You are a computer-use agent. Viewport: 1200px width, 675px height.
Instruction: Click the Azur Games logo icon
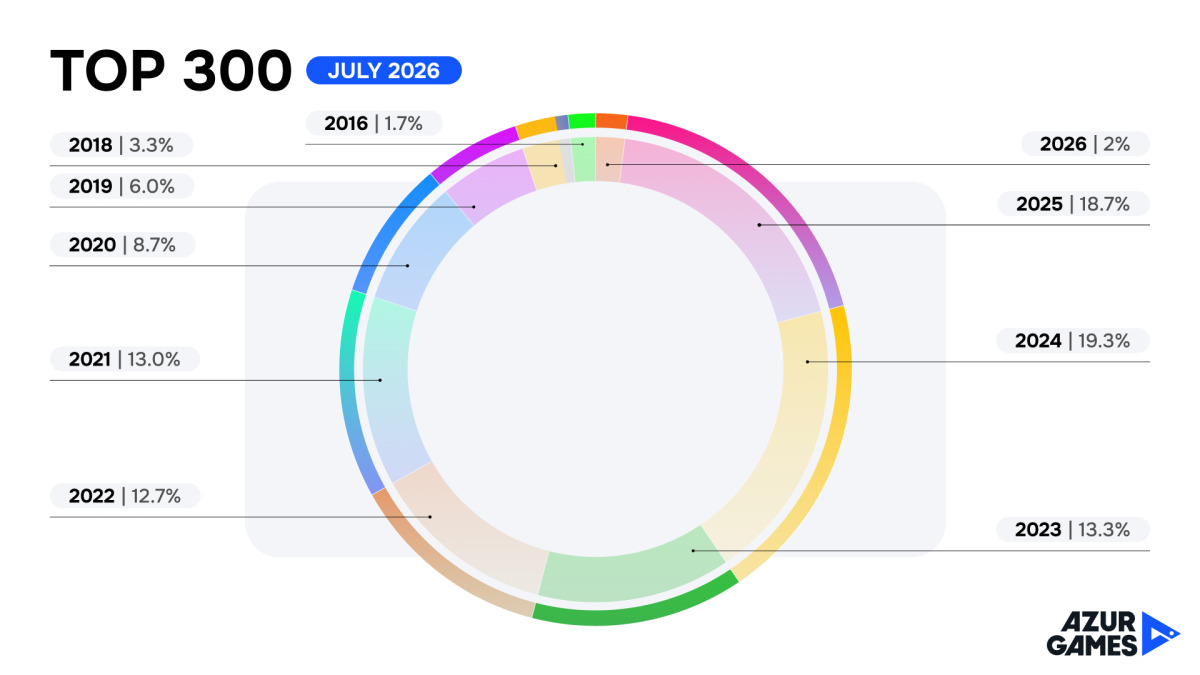click(x=1160, y=634)
